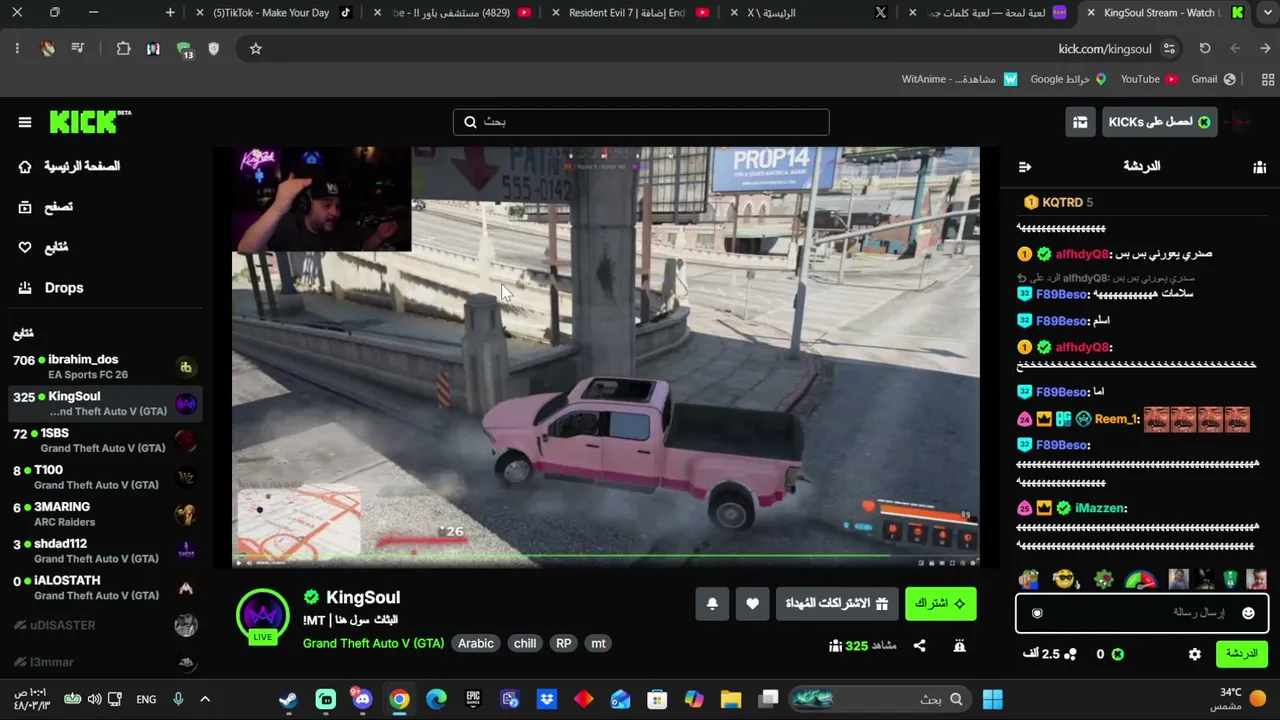This screenshot has height=720, width=1280.
Task: Toggle notifications with the bell button
Action: point(712,604)
